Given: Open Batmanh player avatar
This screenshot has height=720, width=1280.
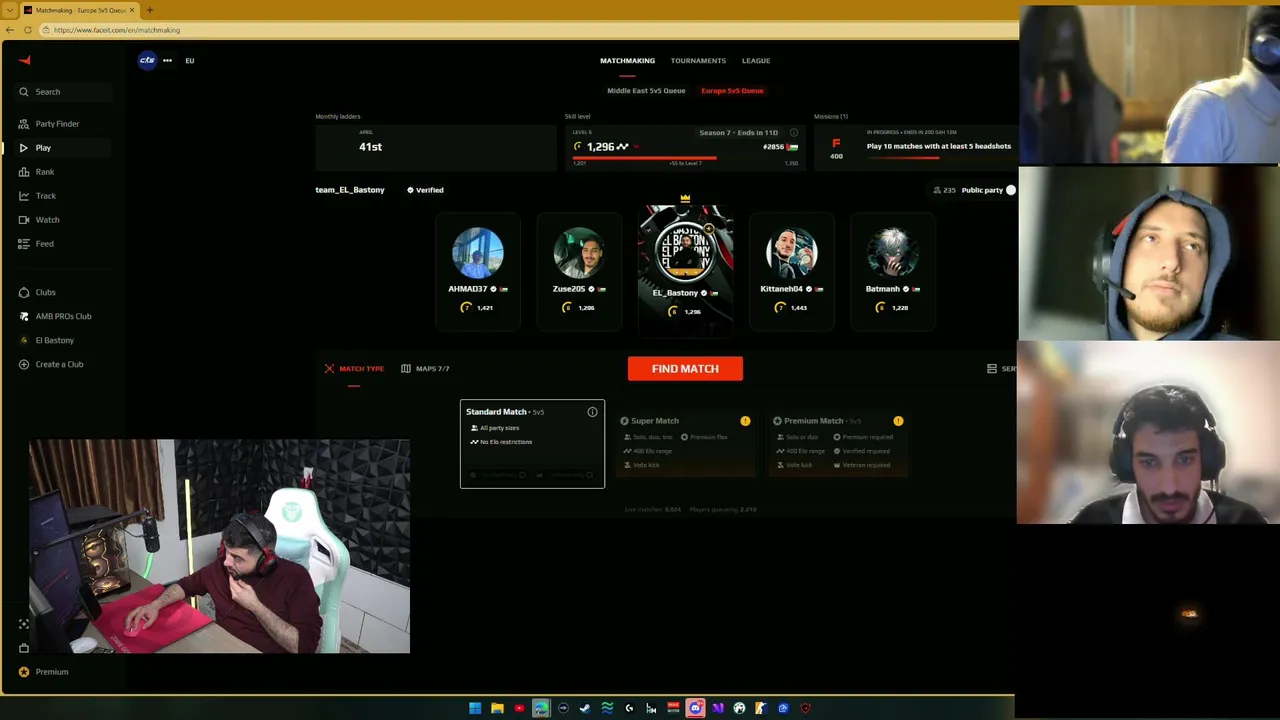Looking at the screenshot, I should pyautogui.click(x=892, y=252).
